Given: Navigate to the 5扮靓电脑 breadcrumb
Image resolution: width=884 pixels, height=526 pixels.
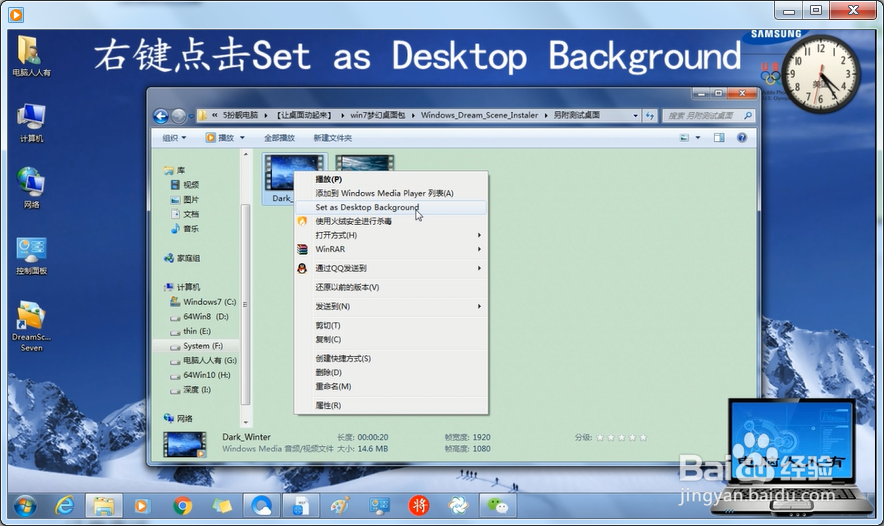Looking at the screenshot, I should coord(240,115).
